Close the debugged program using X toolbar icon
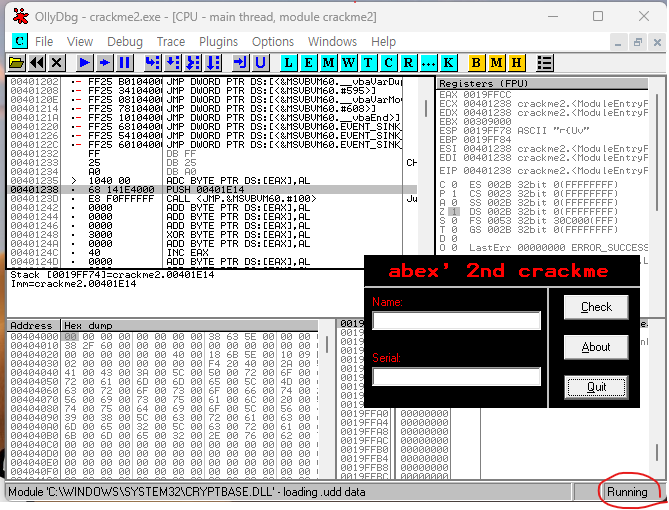The width and height of the screenshot is (669, 510). click(57, 63)
